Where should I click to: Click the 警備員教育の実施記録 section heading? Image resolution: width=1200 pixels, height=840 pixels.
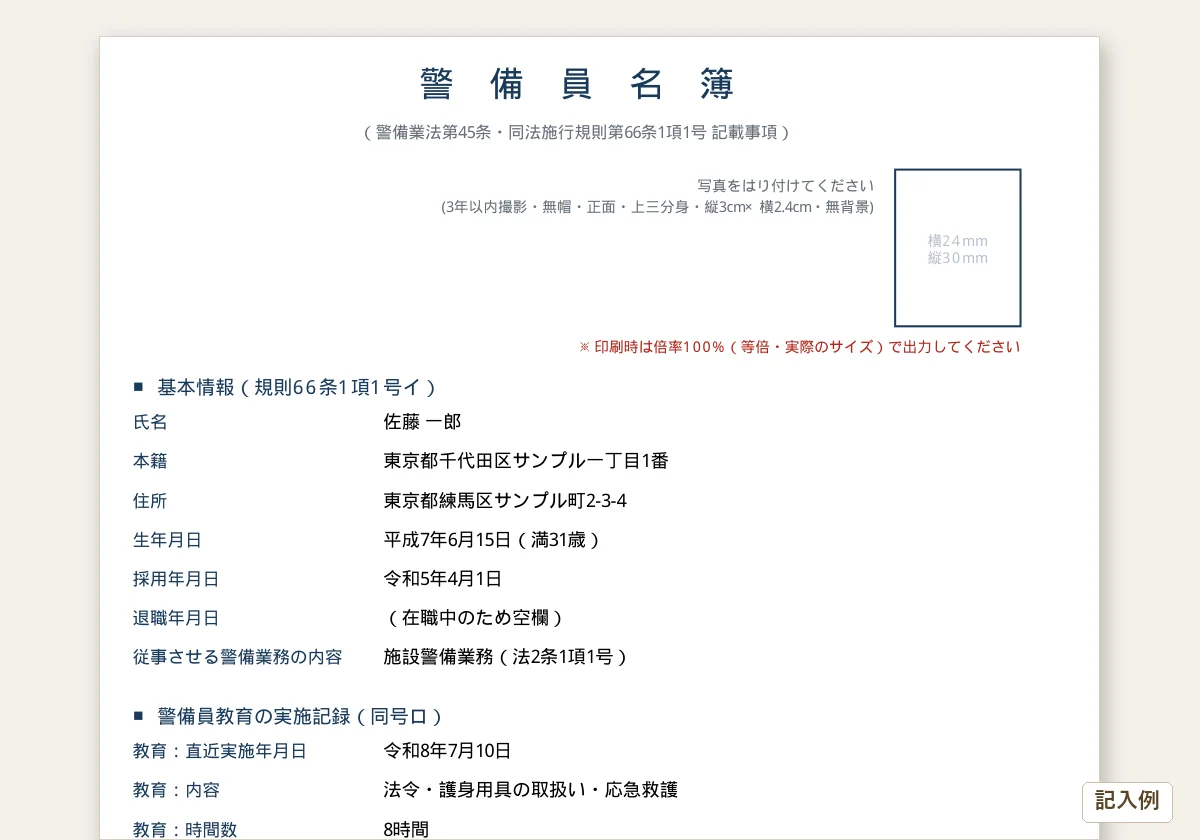[x=288, y=716]
